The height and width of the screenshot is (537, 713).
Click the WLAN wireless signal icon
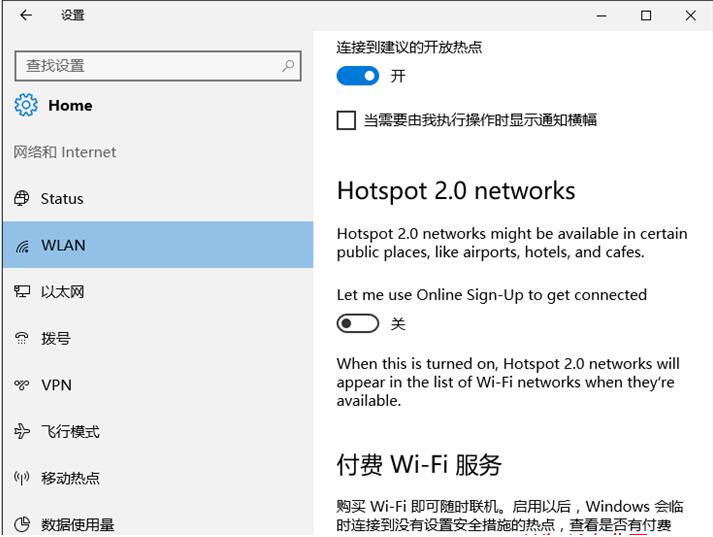(x=22, y=246)
